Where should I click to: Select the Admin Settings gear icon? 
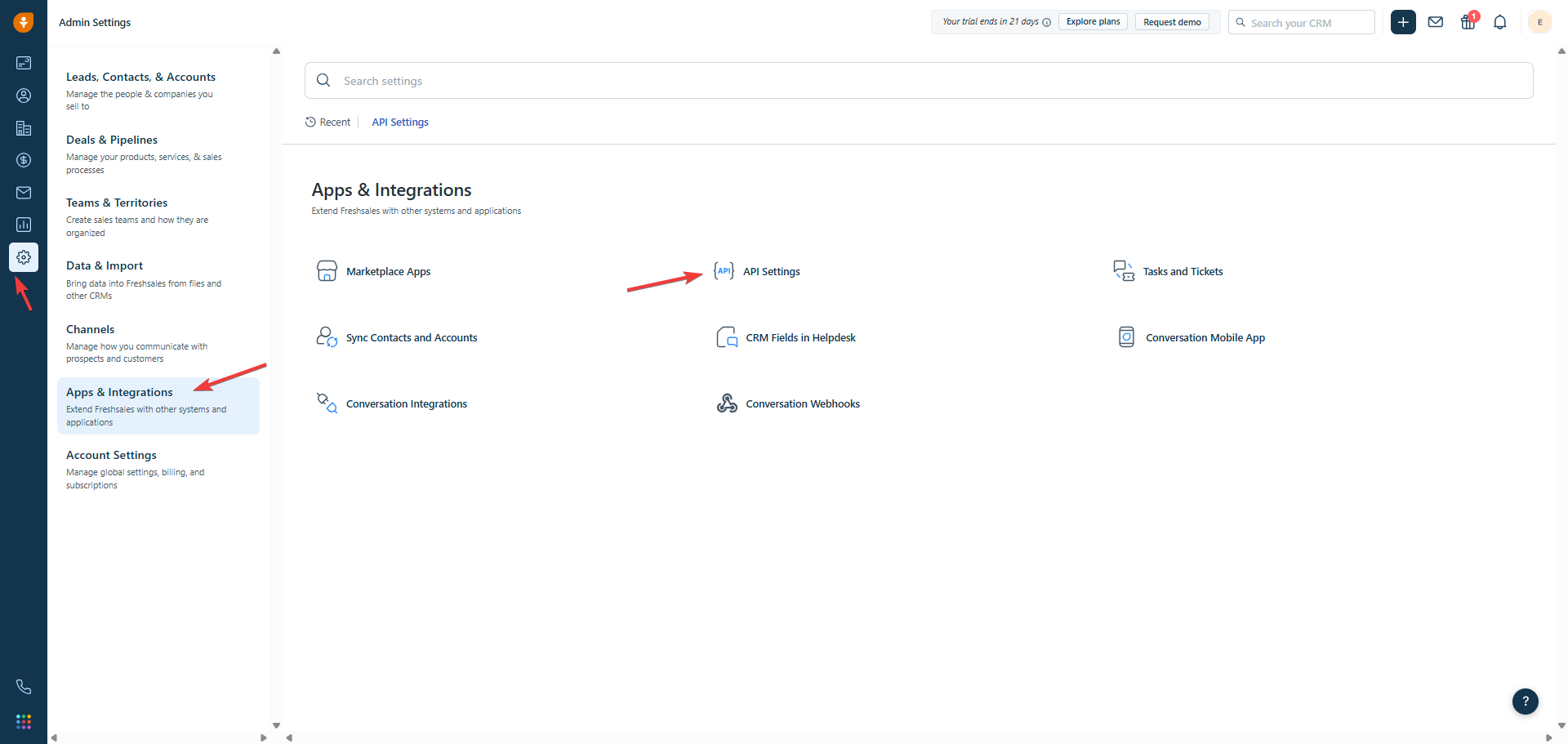24,257
